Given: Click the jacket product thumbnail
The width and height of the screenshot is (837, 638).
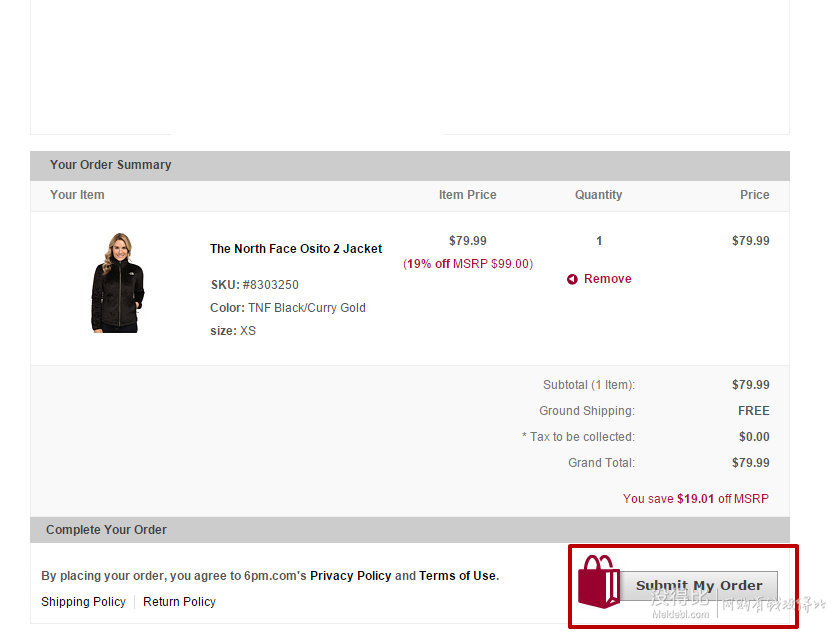Looking at the screenshot, I should [118, 283].
